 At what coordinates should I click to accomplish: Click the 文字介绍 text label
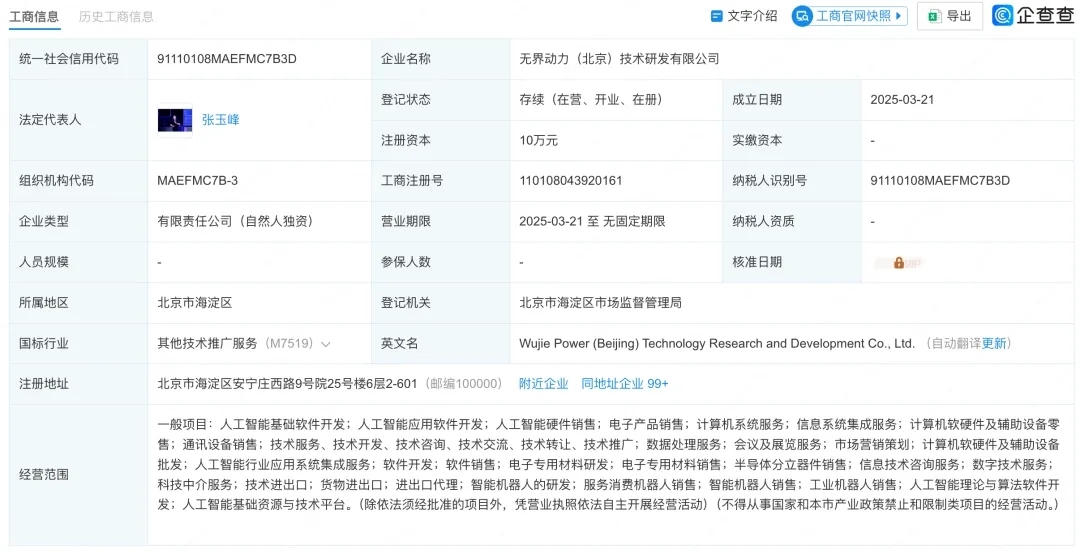tap(752, 16)
